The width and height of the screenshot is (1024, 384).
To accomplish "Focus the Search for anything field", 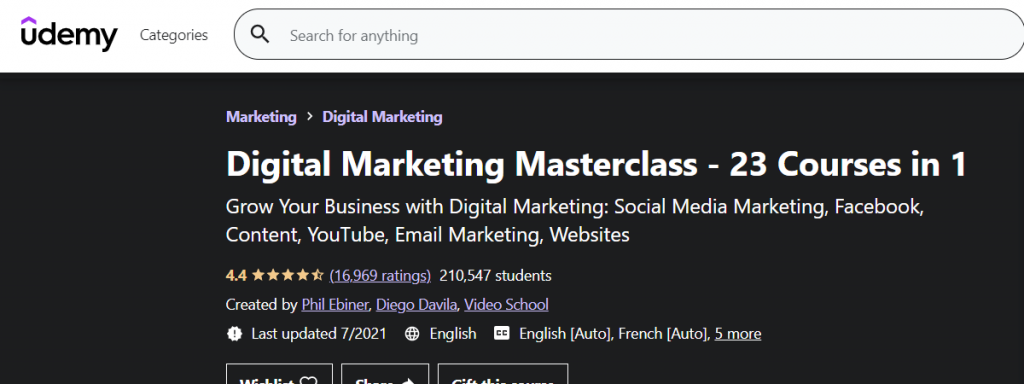I will point(629,35).
